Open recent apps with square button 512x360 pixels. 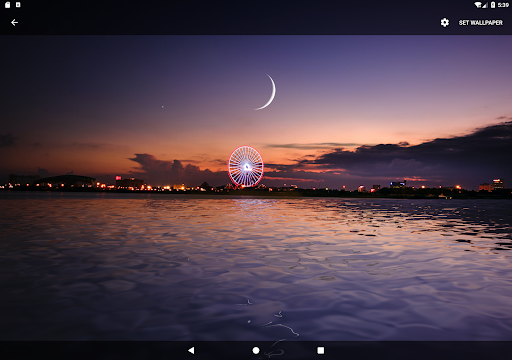tap(321, 350)
